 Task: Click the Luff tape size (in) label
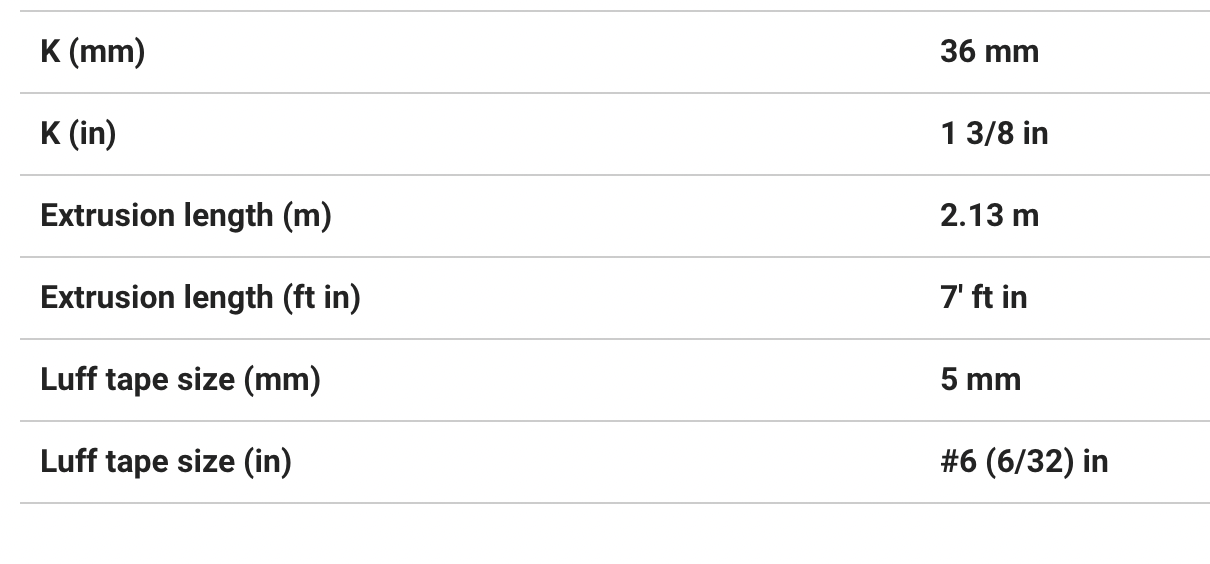[166, 462]
